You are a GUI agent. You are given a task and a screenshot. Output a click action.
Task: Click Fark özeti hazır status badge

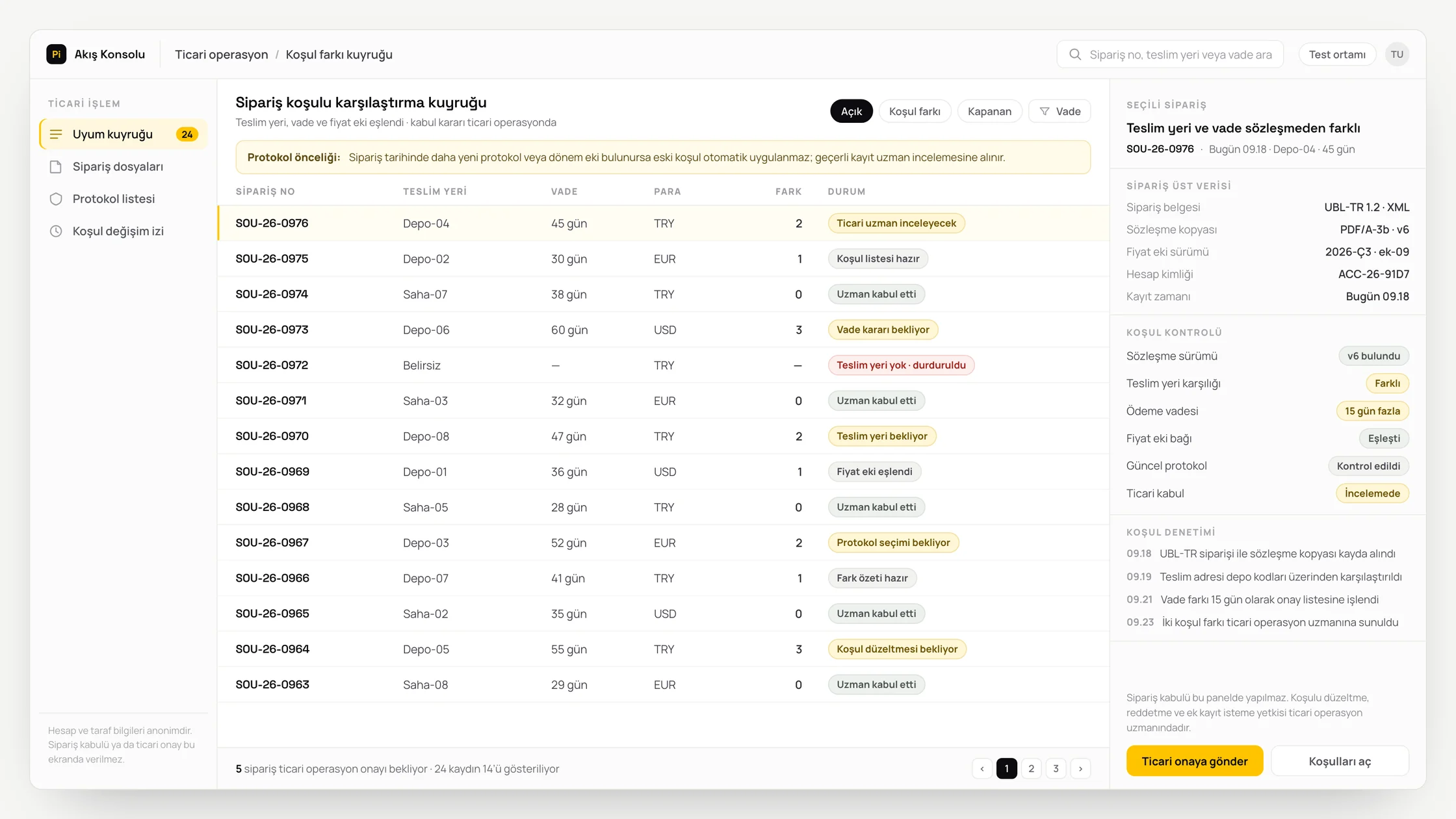[872, 578]
